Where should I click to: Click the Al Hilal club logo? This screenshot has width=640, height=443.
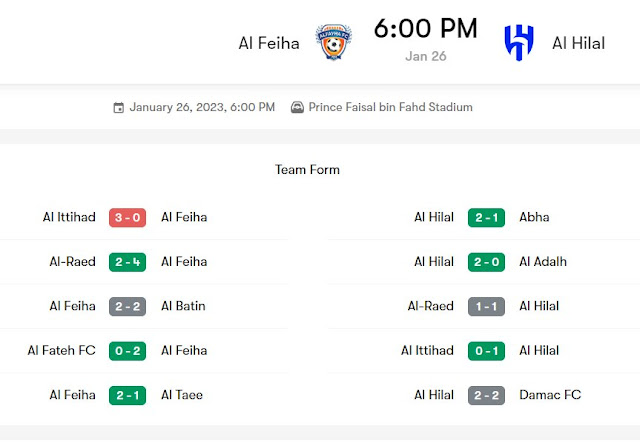coord(519,42)
